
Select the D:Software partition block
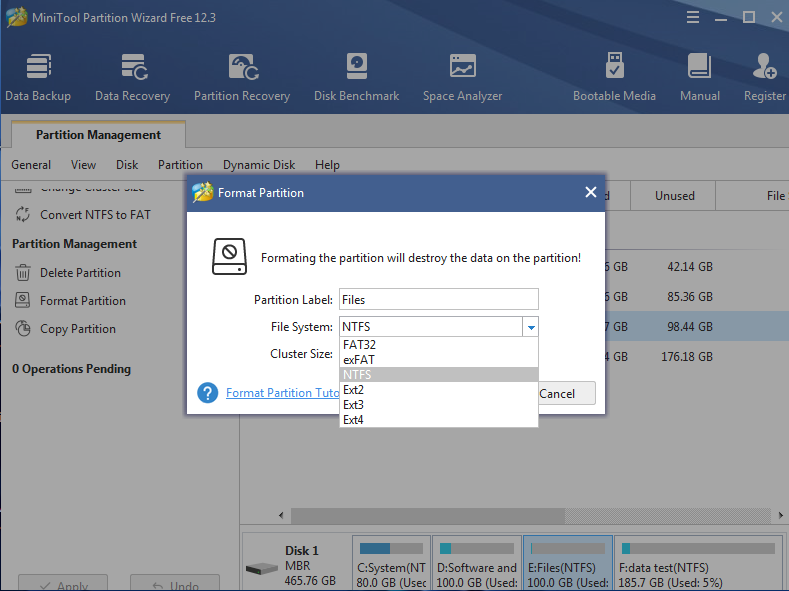point(477,564)
